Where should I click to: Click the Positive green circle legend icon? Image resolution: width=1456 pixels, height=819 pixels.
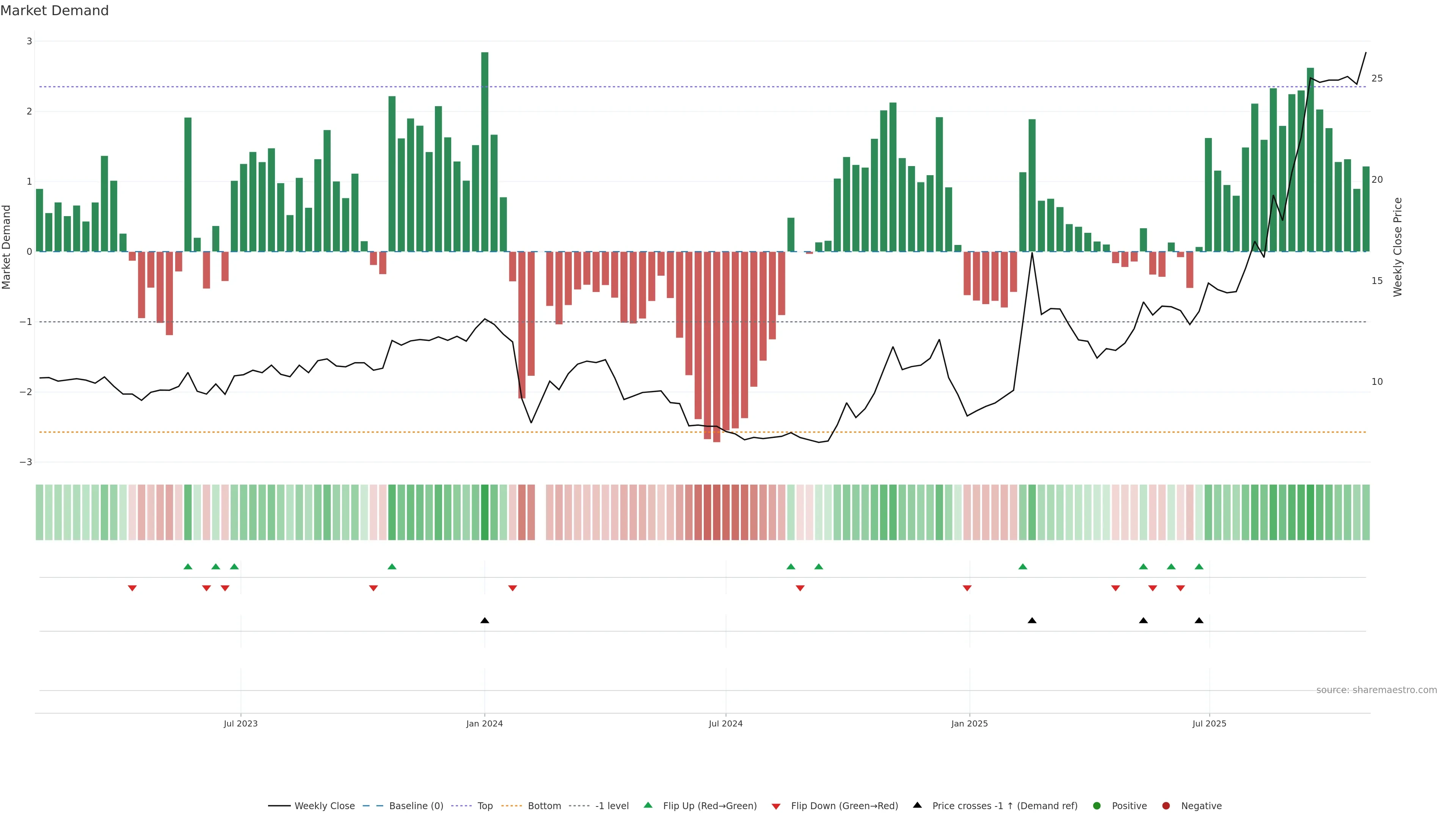tap(1097, 805)
